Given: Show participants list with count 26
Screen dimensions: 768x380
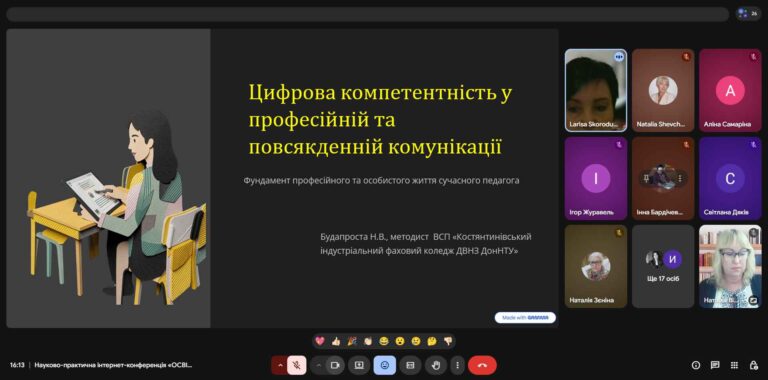Looking at the screenshot, I should point(748,14).
